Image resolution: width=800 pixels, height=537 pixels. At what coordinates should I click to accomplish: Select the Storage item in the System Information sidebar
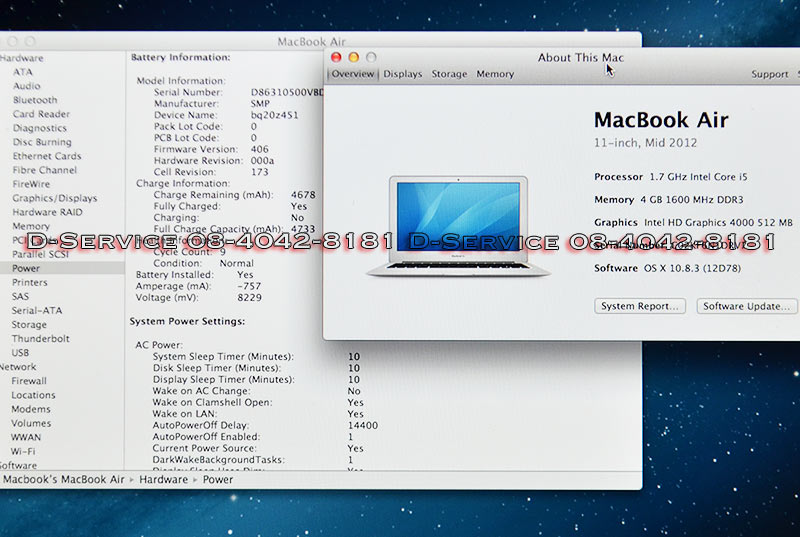tap(29, 325)
